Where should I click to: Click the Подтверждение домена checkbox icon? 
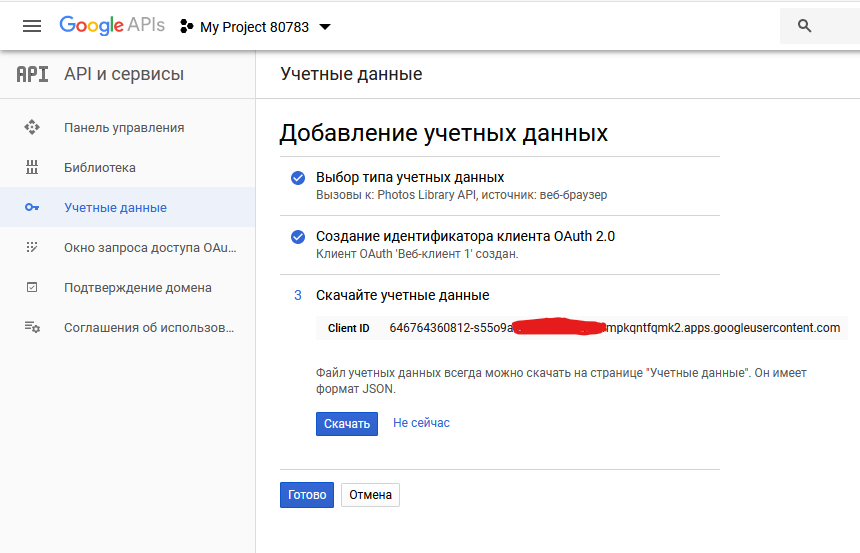[32, 287]
